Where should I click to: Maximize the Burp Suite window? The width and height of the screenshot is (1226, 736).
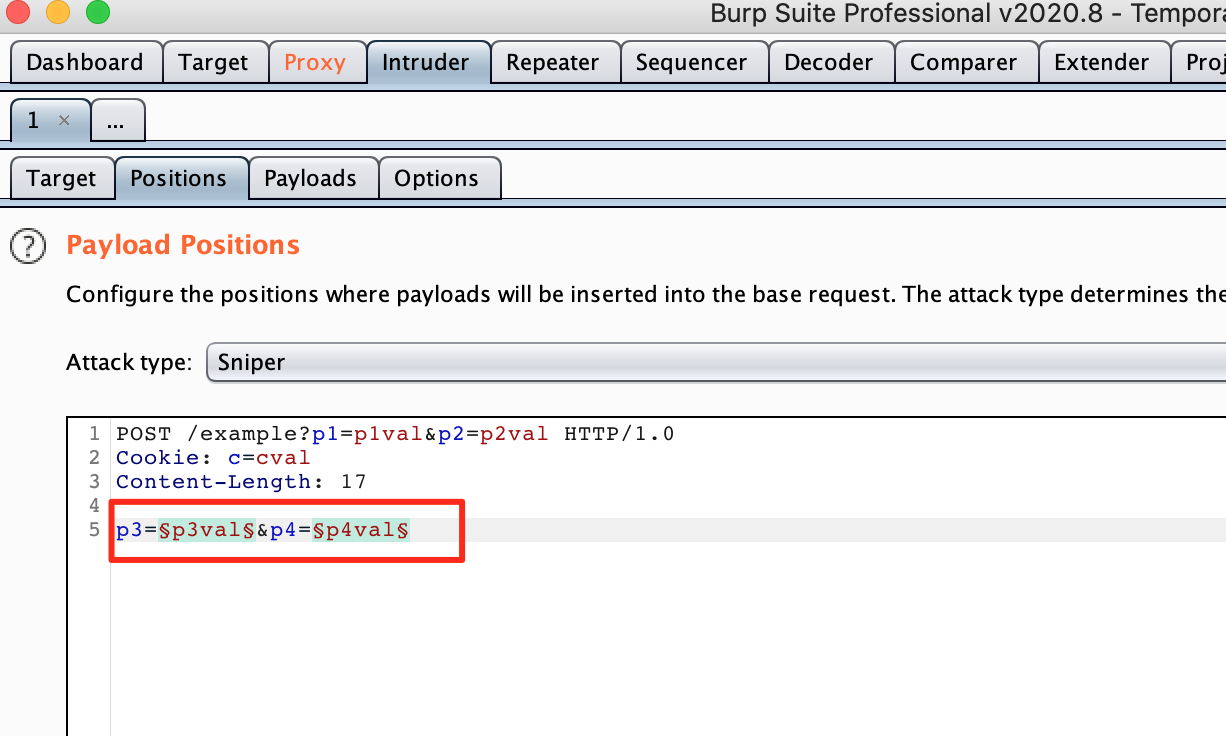tap(97, 13)
